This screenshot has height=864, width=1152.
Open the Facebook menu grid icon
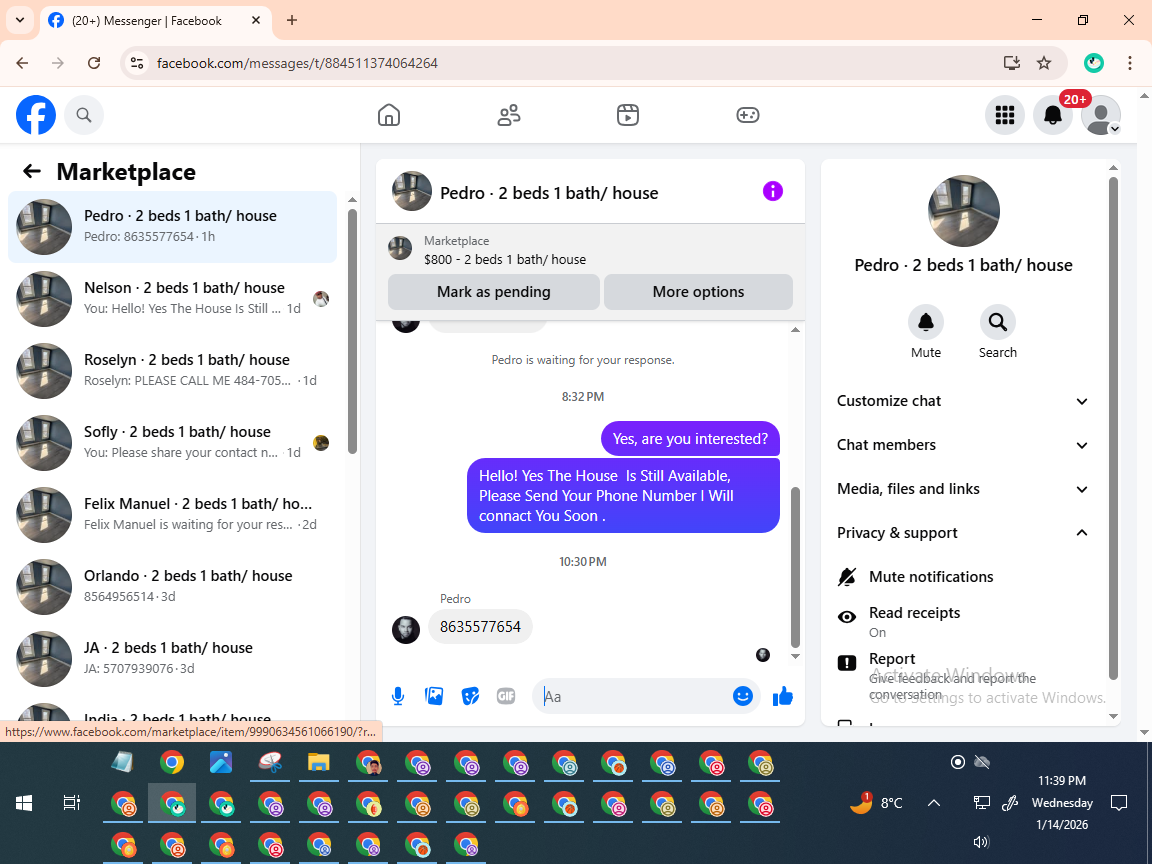tap(1004, 115)
